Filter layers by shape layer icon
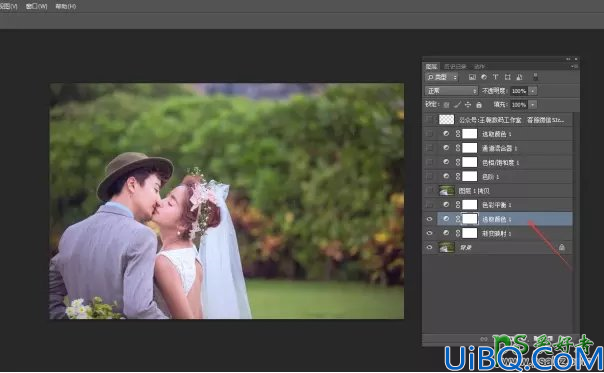604x373 pixels. pos(507,77)
